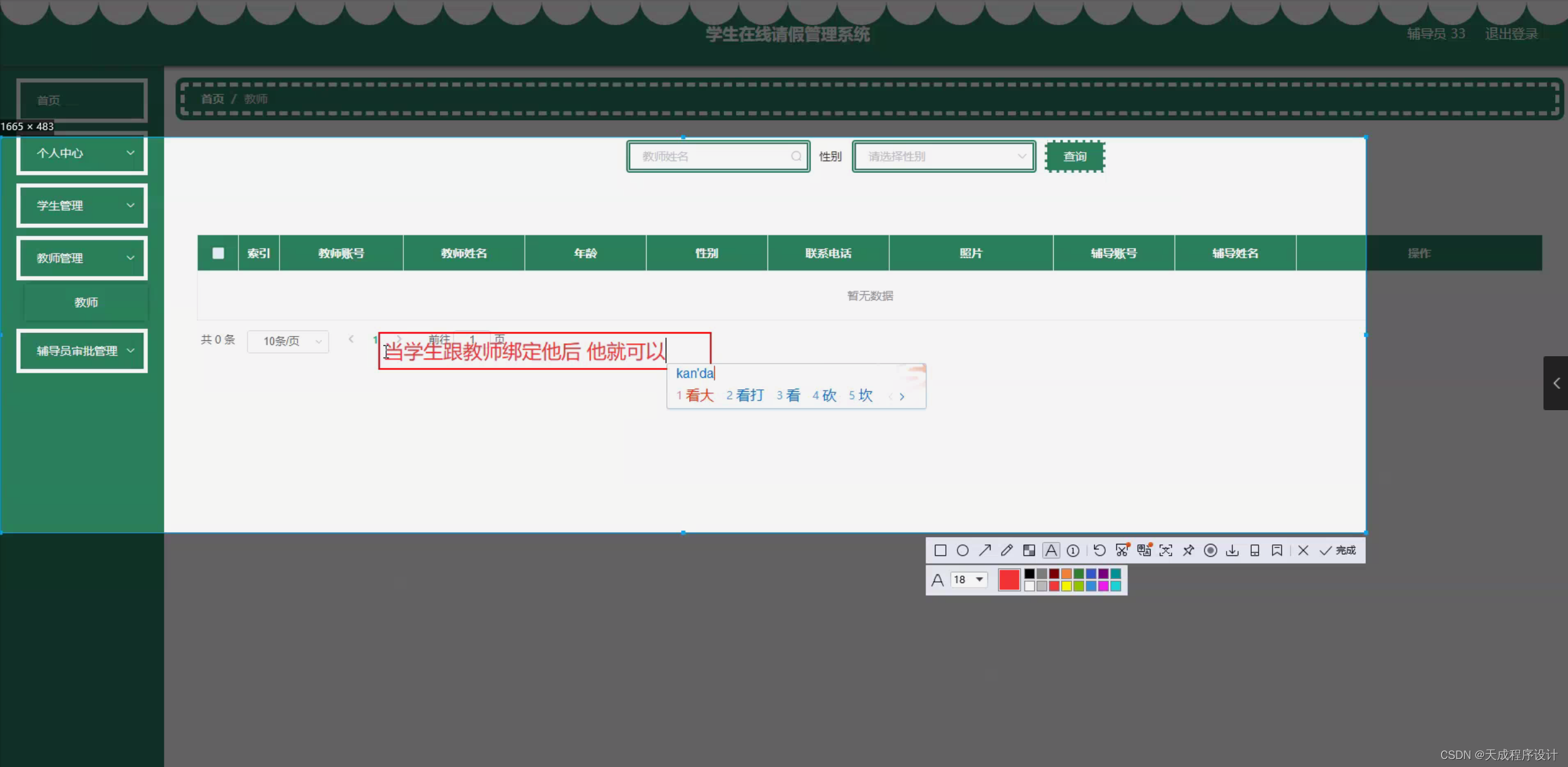The height and width of the screenshot is (767, 1568).
Task: Pick the yellow color swatch
Action: [x=1067, y=586]
